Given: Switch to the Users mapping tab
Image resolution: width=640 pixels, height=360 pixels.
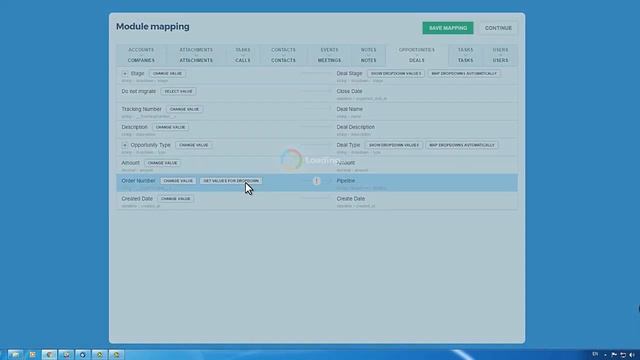Looking at the screenshot, I should point(500,55).
